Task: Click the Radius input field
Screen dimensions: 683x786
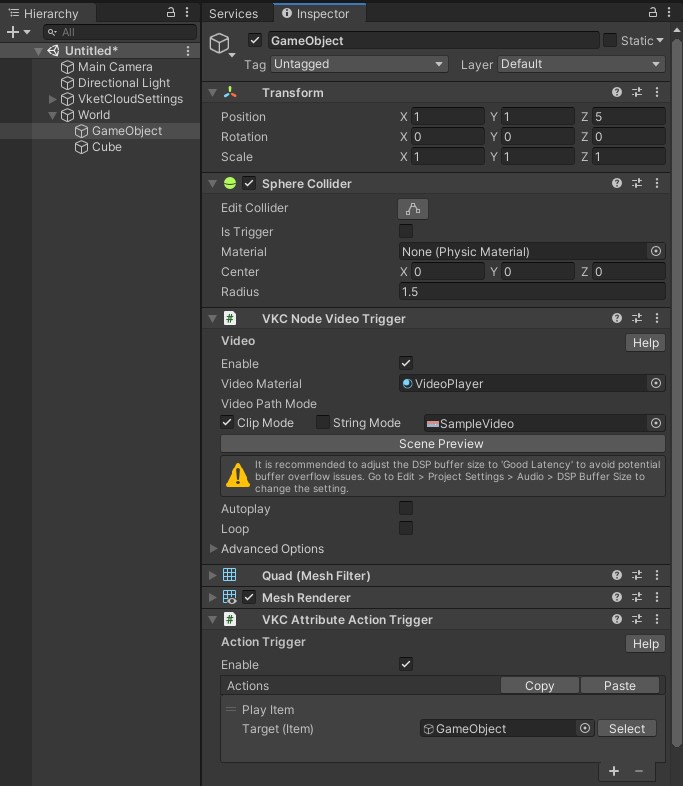Action: point(530,292)
